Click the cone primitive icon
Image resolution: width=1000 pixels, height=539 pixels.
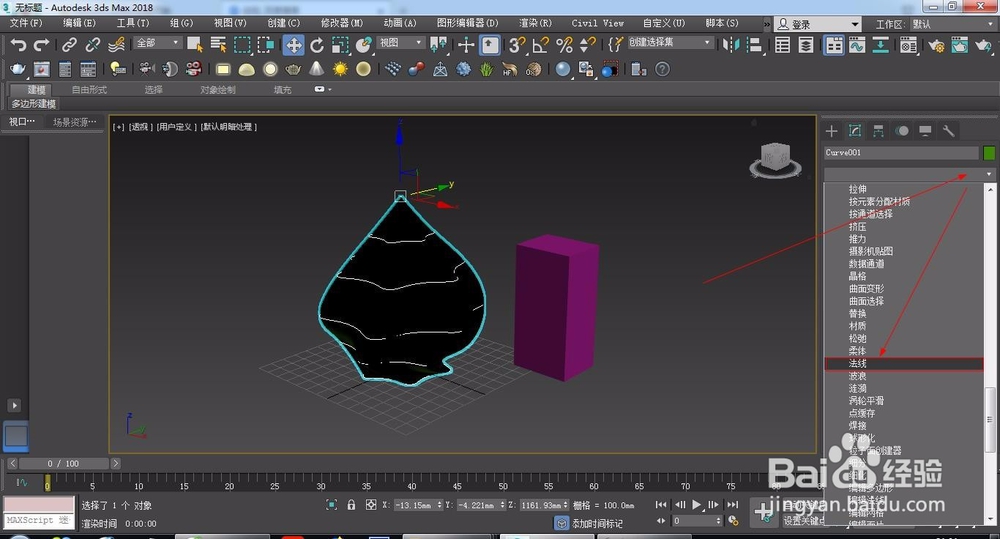point(316,69)
